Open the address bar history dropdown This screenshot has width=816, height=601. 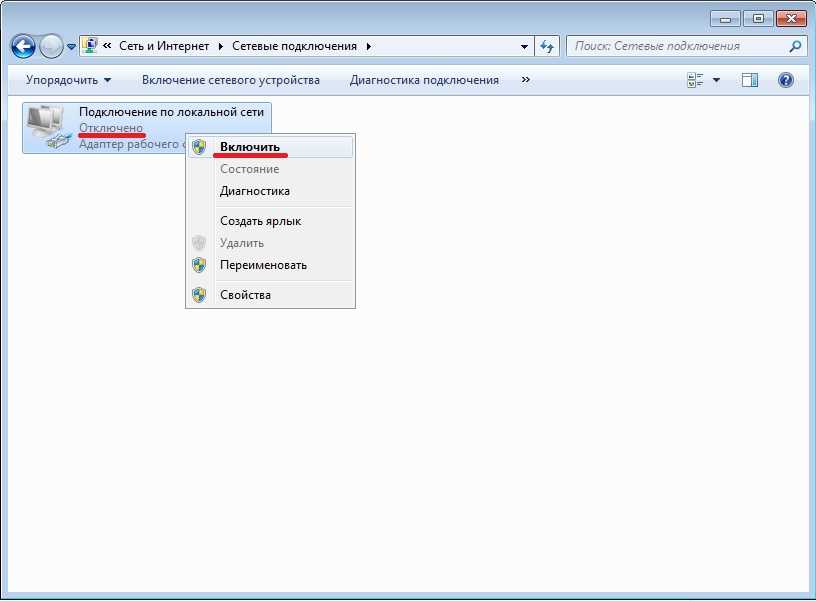525,46
